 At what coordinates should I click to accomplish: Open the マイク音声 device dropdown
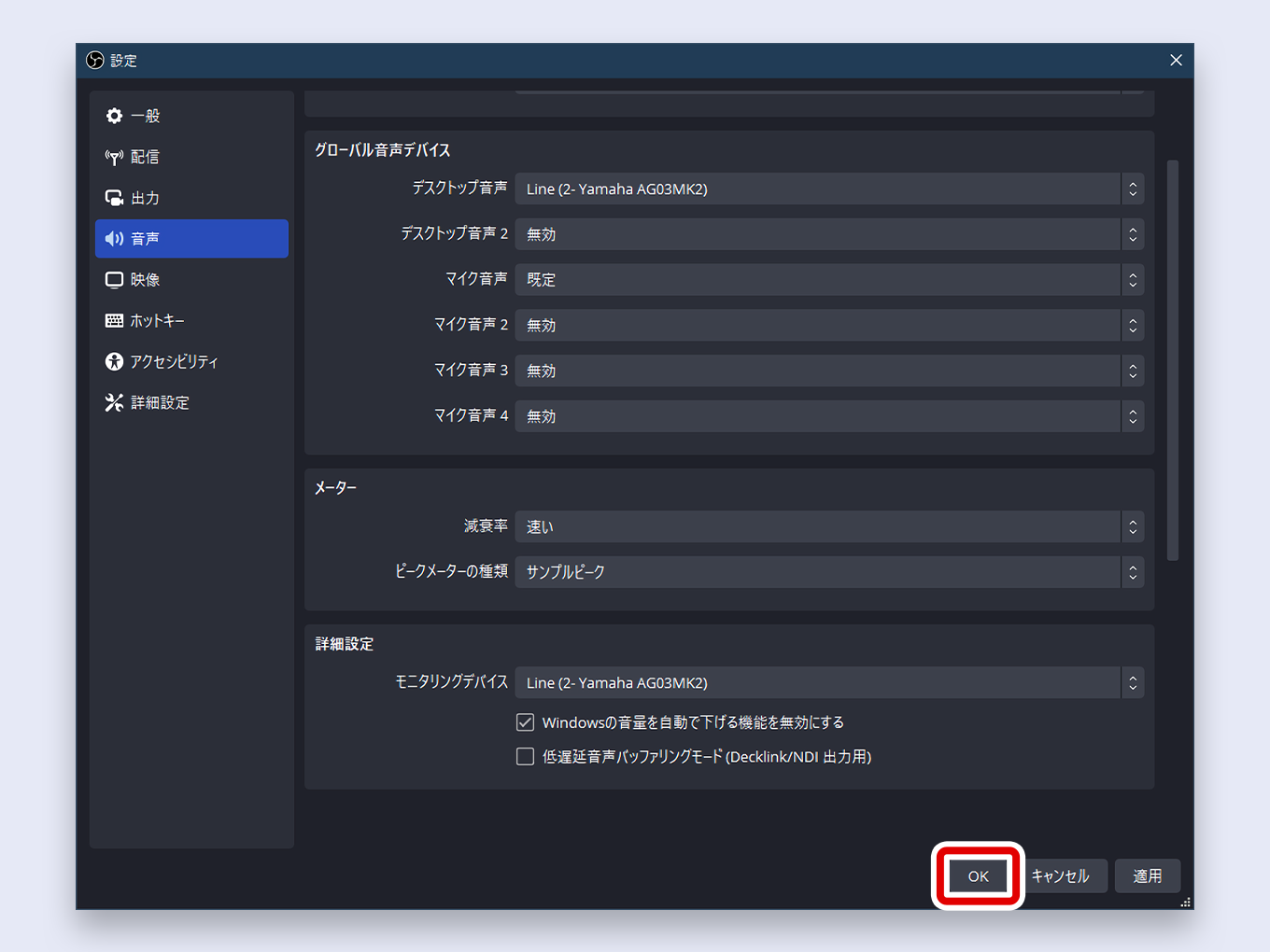coord(829,279)
